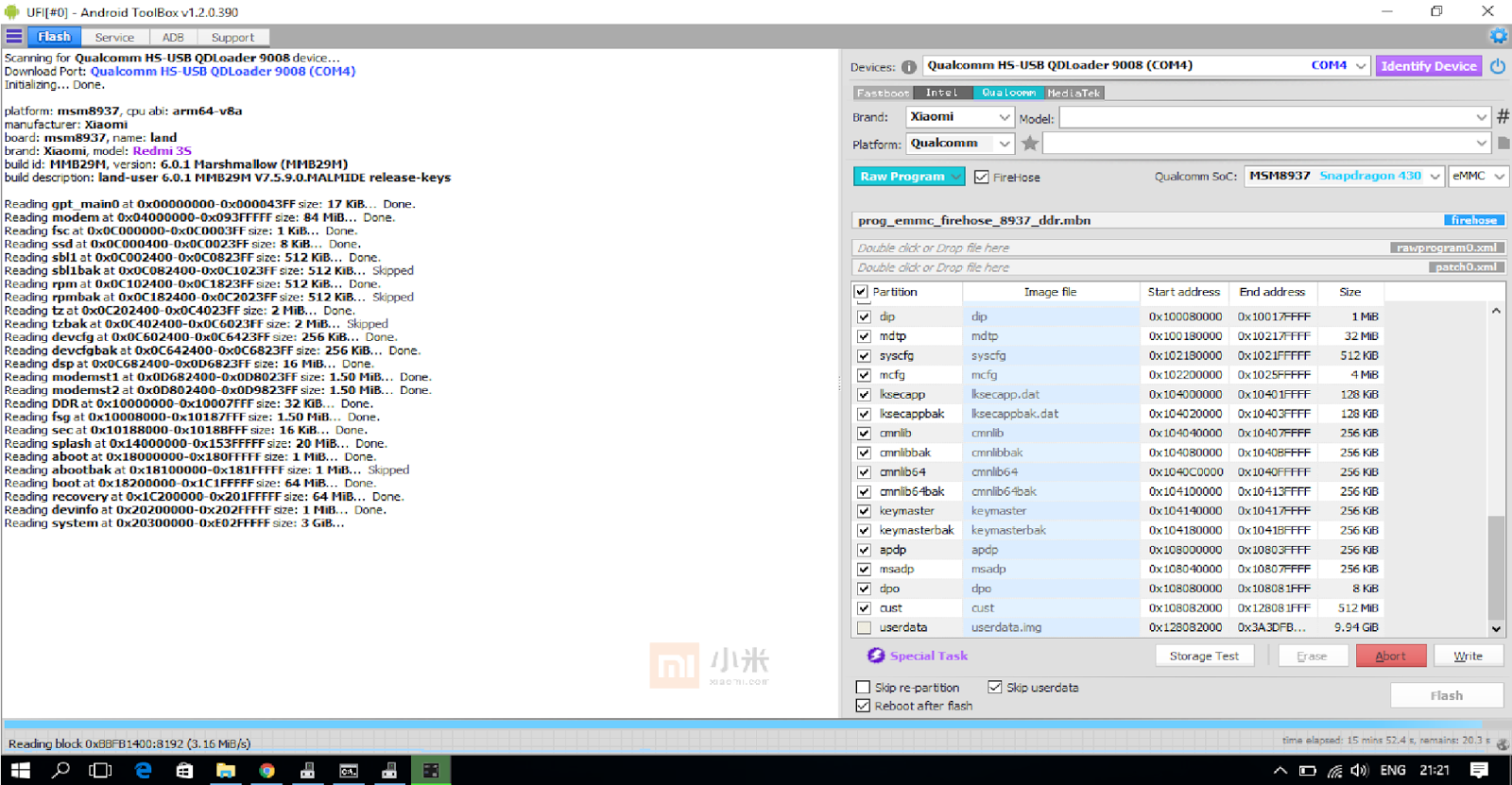Screen dimensions: 1512x785
Task: Expand the Devices COM4 port dropdown
Action: tap(1361, 66)
